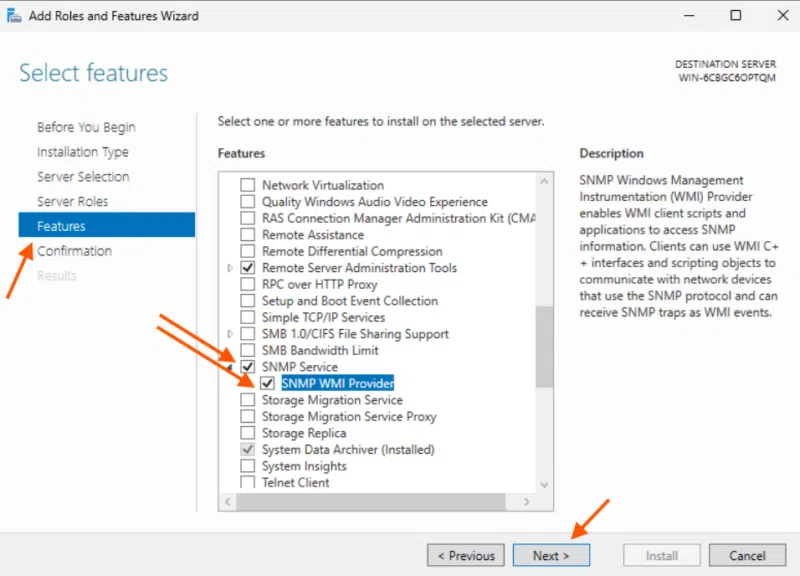This screenshot has height=576, width=800.
Task: Enable SMB 1.0/CIFS File Sharing Support
Action: tap(246, 333)
